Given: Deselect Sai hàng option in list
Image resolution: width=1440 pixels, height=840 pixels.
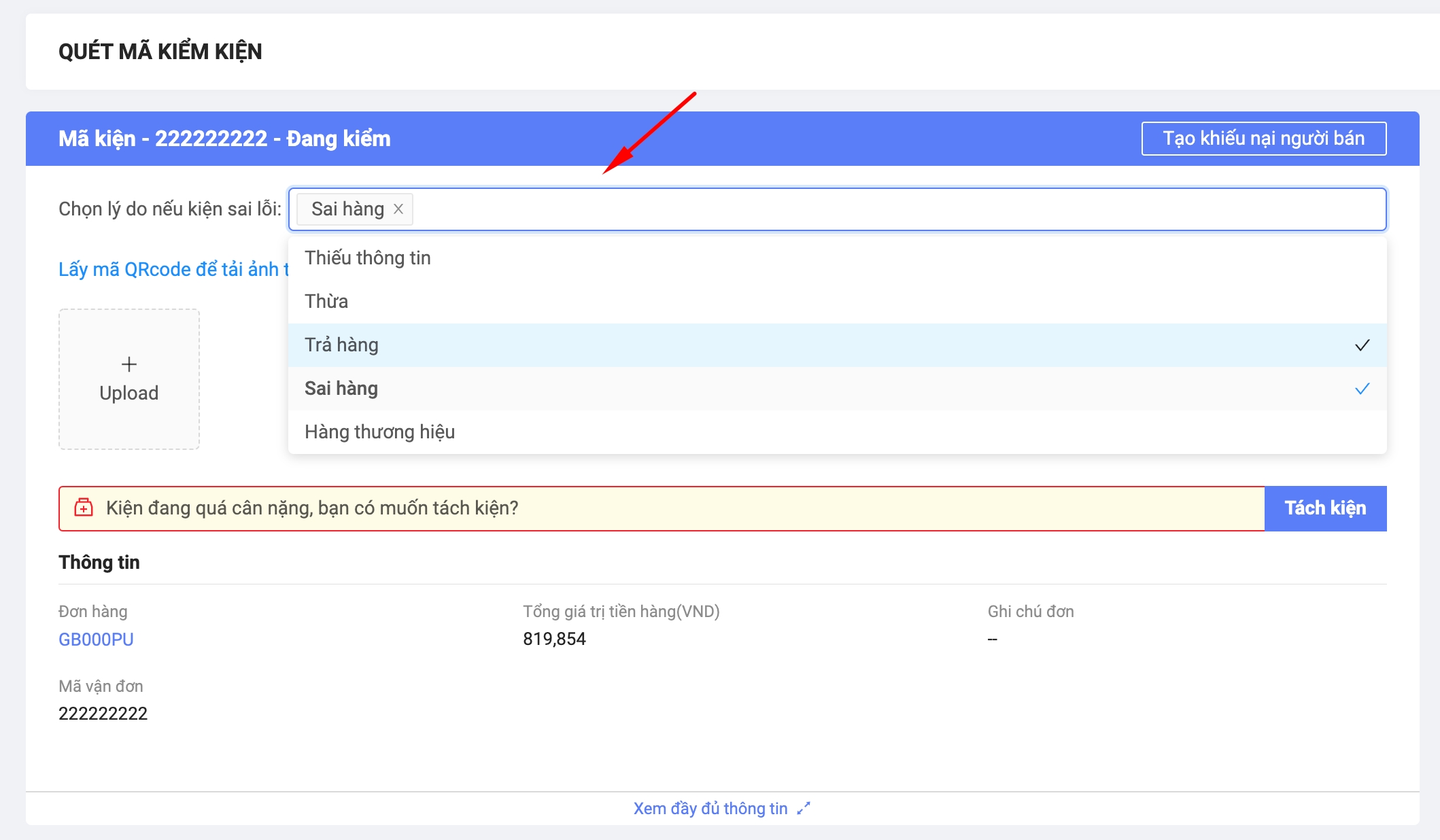Looking at the screenshot, I should tap(341, 389).
